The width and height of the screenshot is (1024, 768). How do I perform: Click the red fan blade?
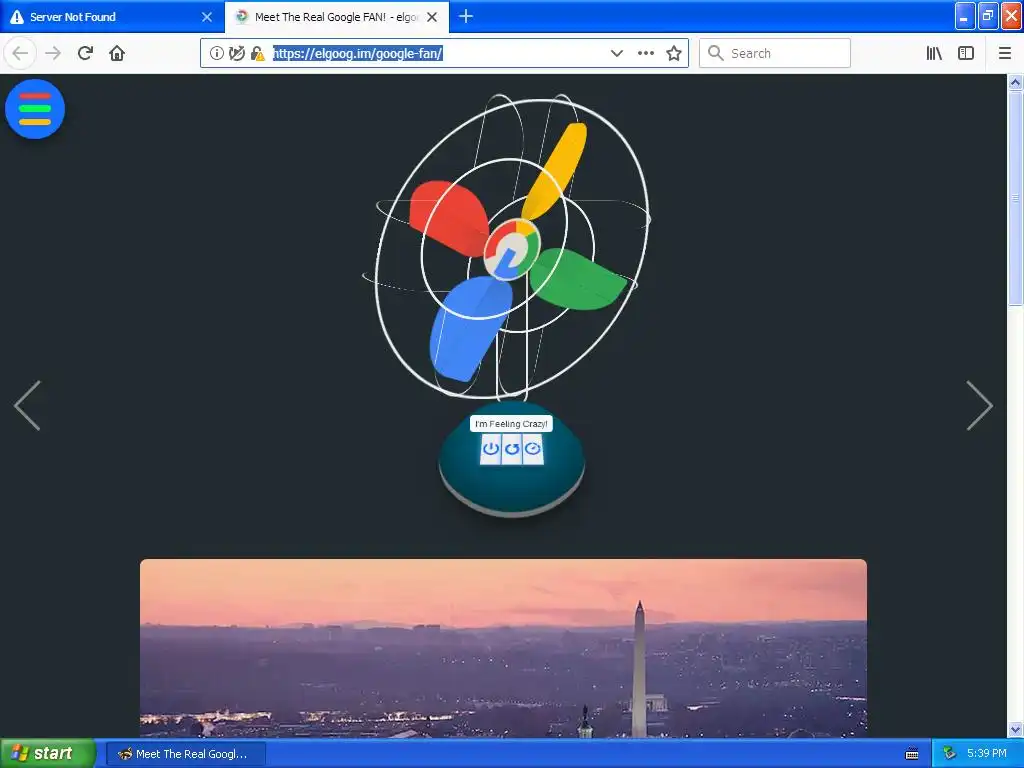coord(449,218)
